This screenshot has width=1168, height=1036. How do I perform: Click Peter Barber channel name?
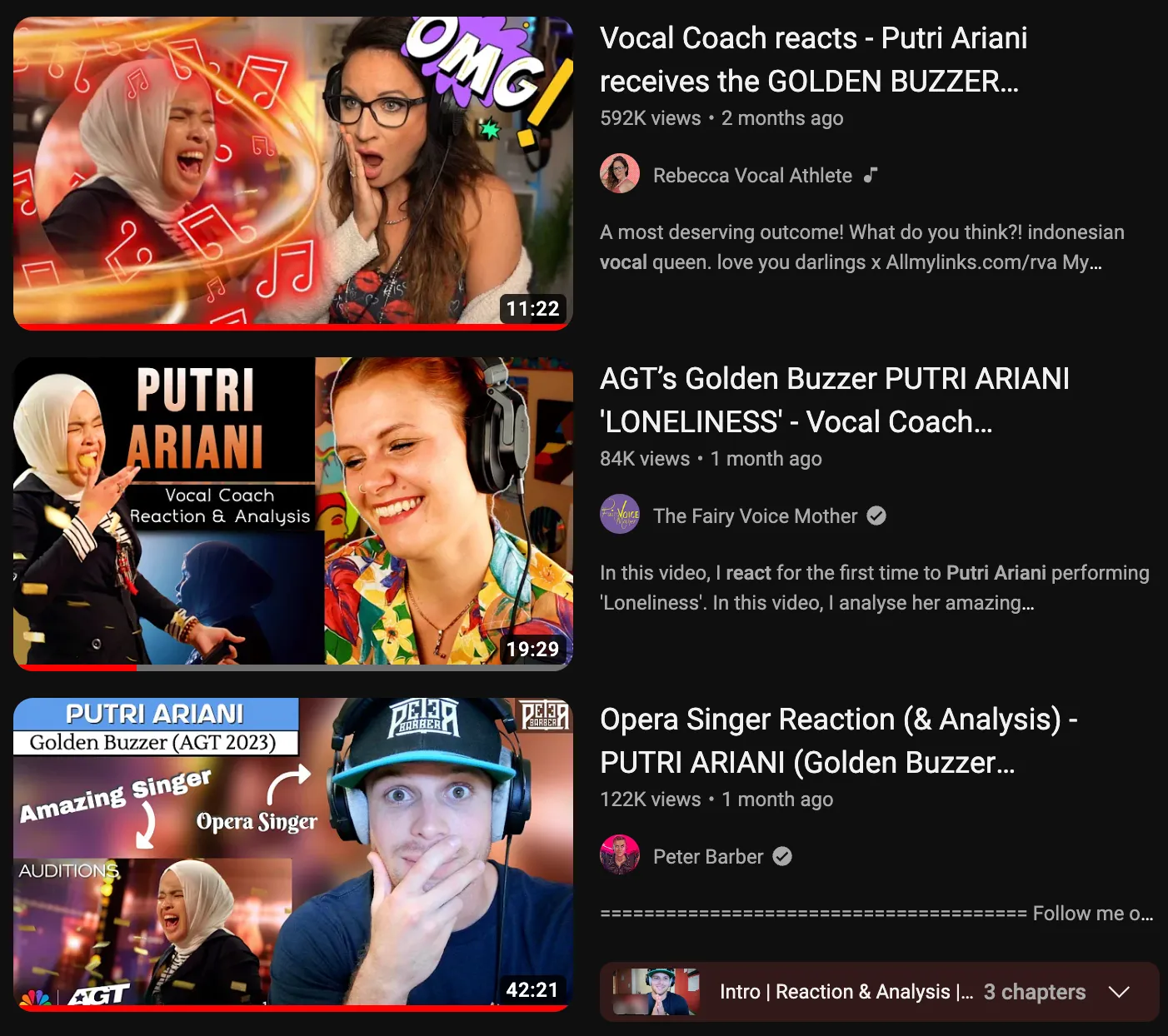coord(708,856)
